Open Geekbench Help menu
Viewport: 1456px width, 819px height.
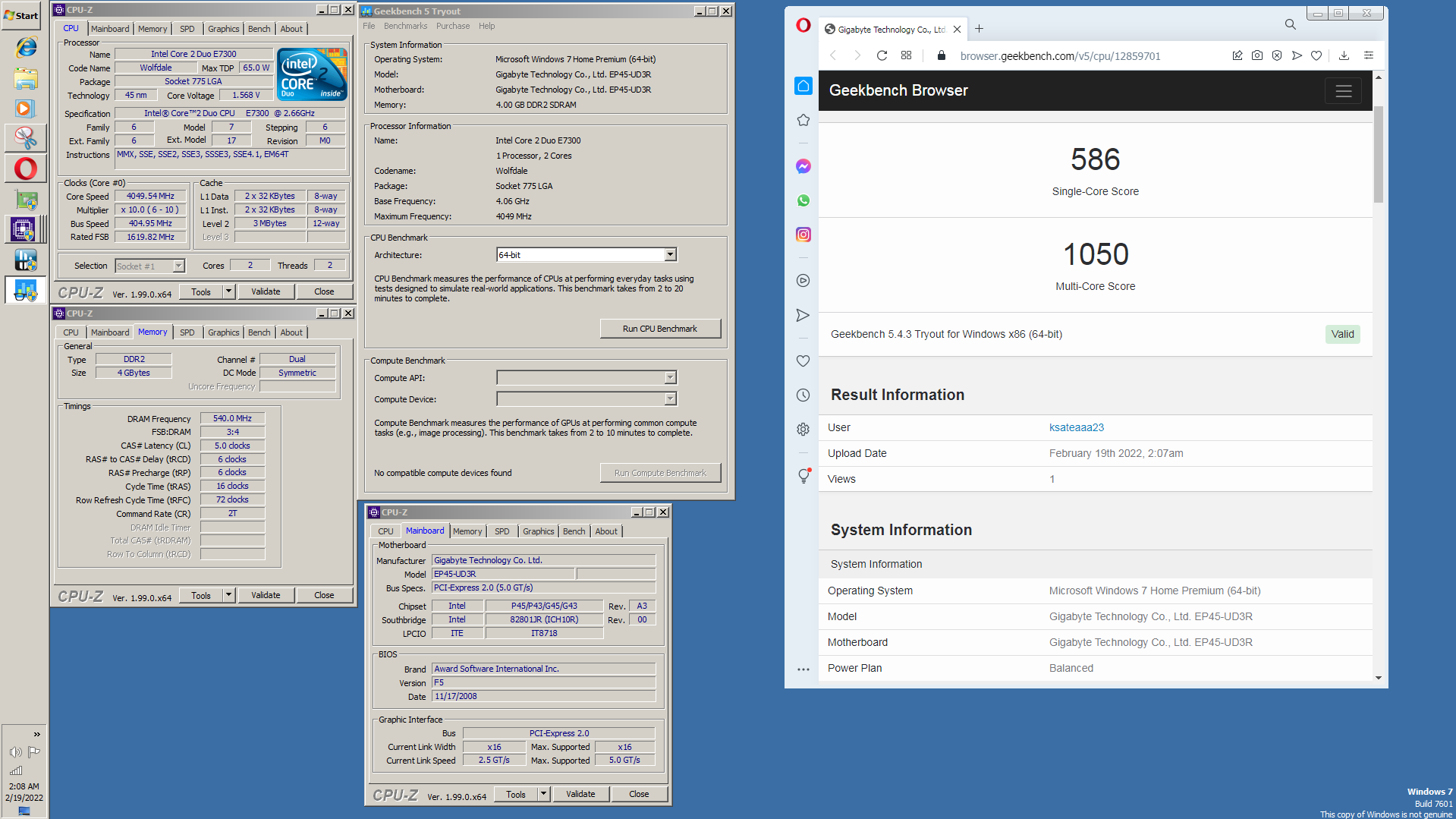pyautogui.click(x=486, y=26)
